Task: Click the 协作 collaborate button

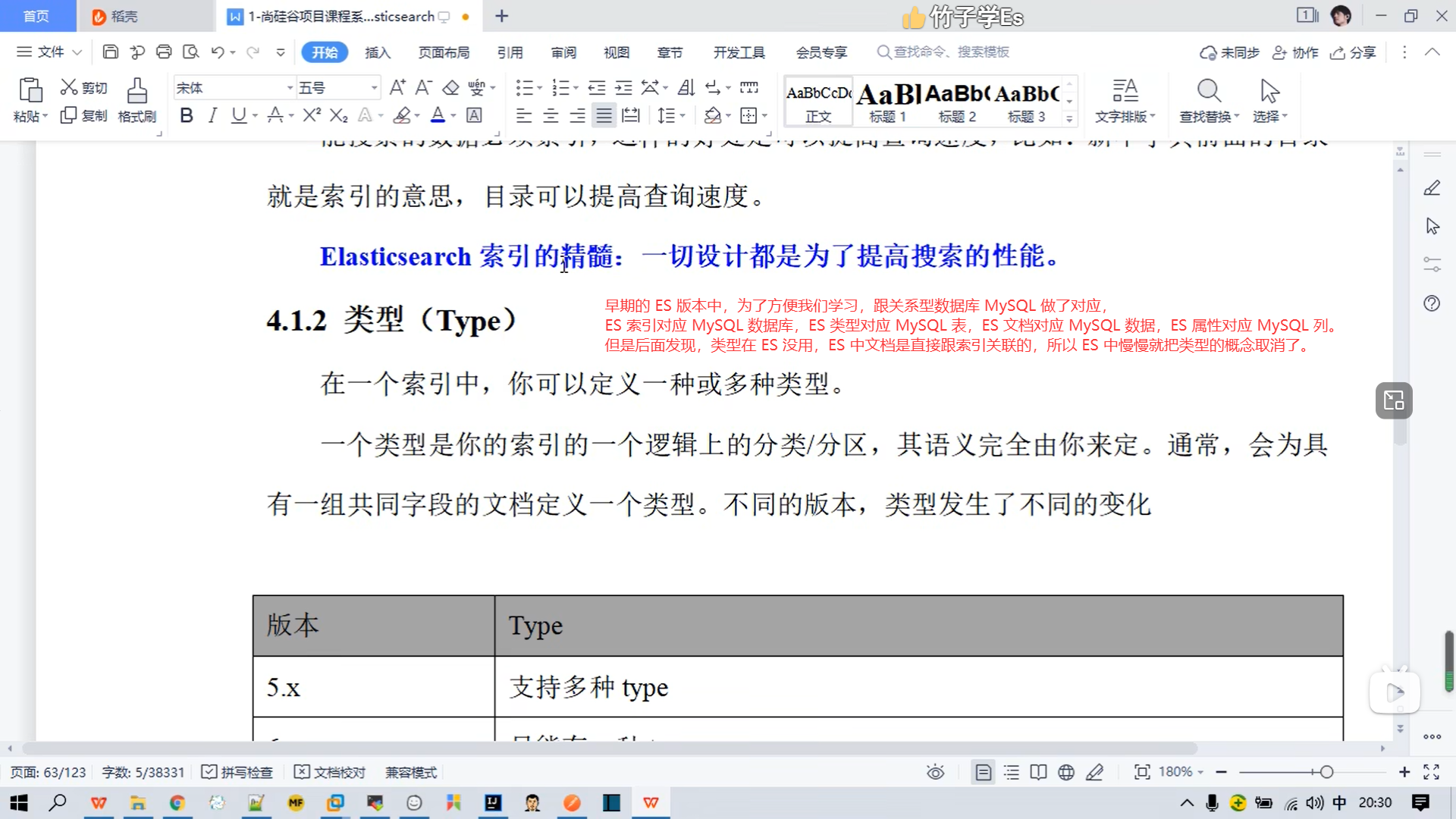Action: (1296, 52)
